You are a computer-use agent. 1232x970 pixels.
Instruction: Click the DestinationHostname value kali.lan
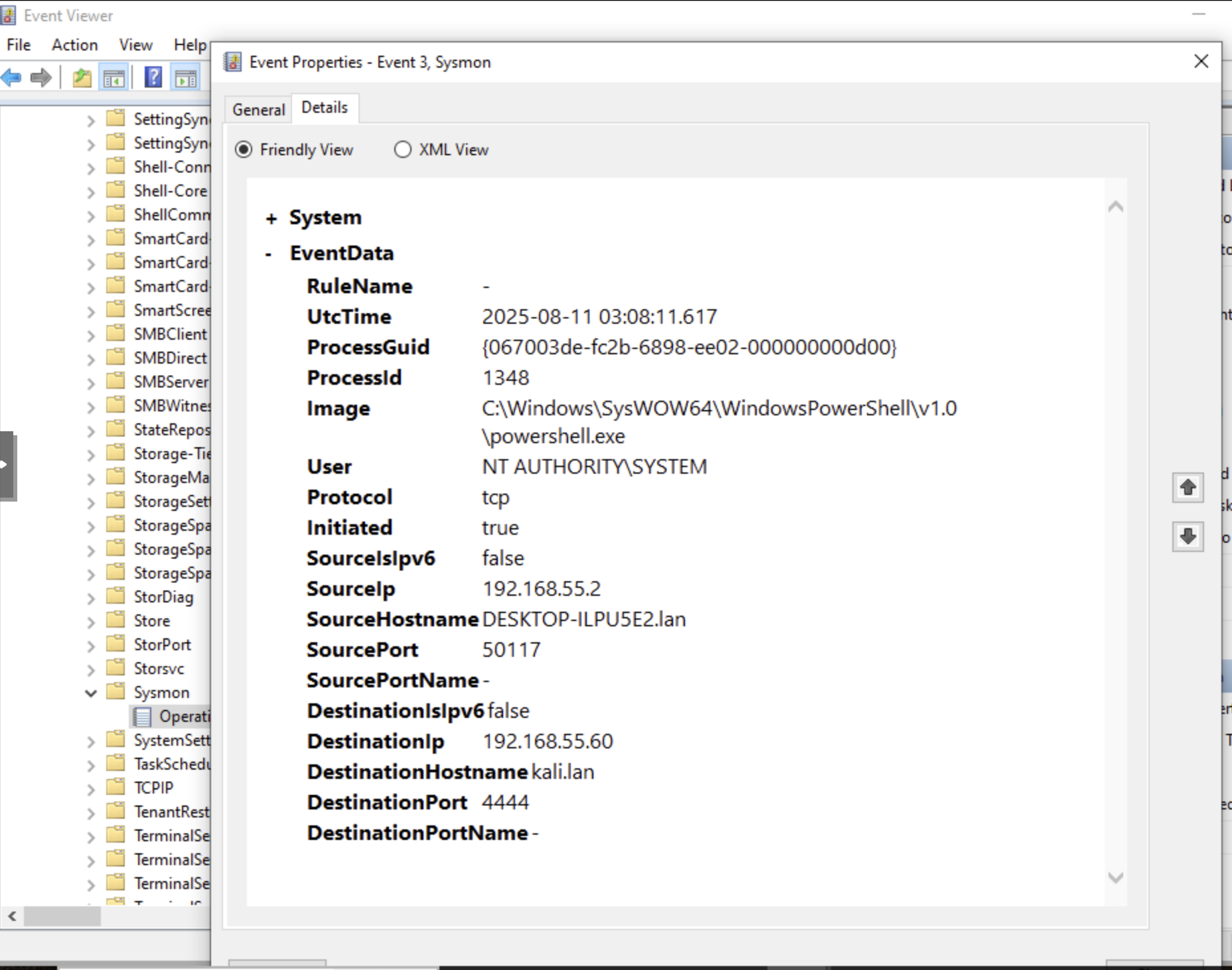(563, 772)
